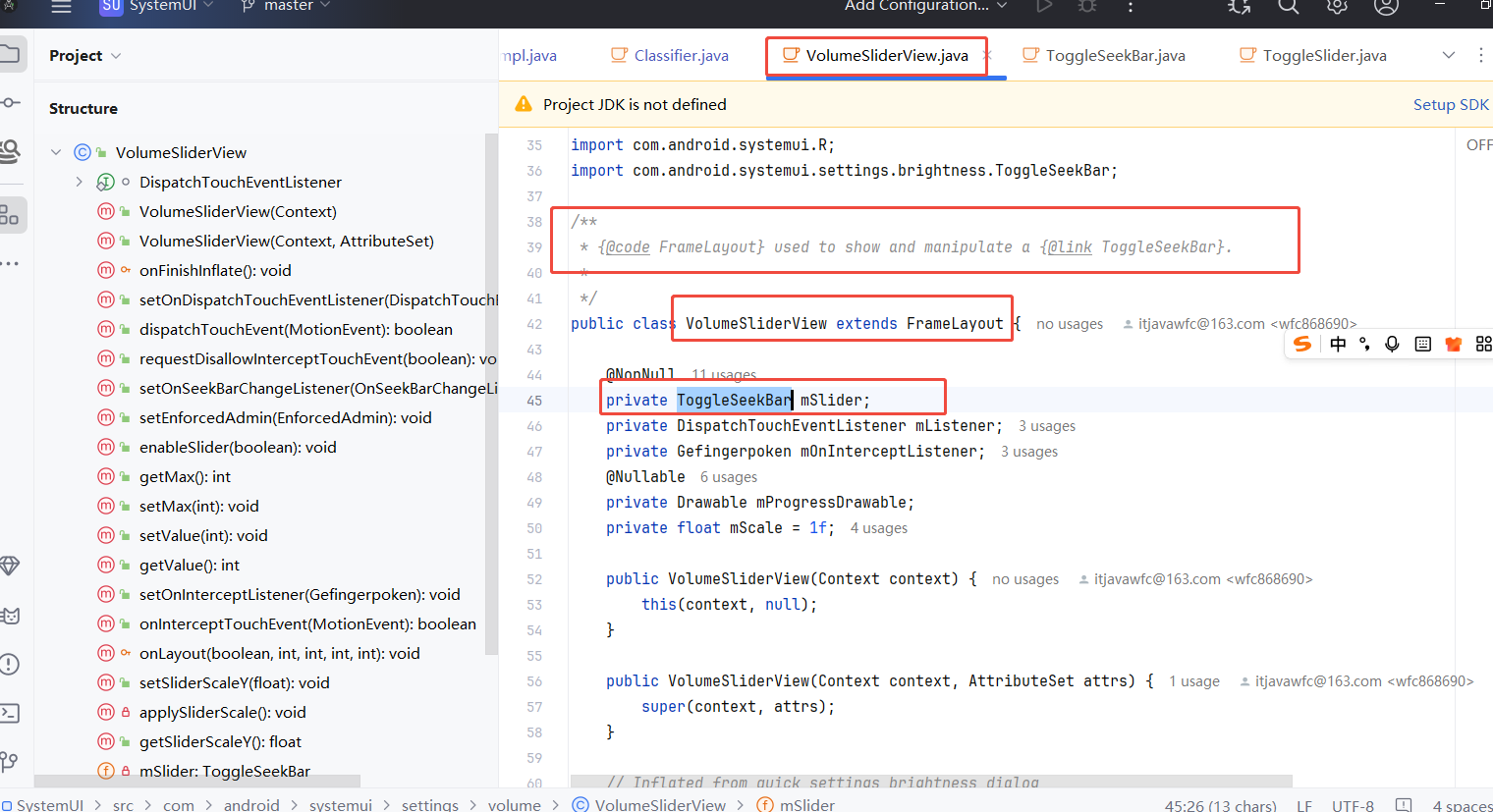The image size is (1493, 812).
Task: Click the Sogou IME logo icon
Action: 1302,344
